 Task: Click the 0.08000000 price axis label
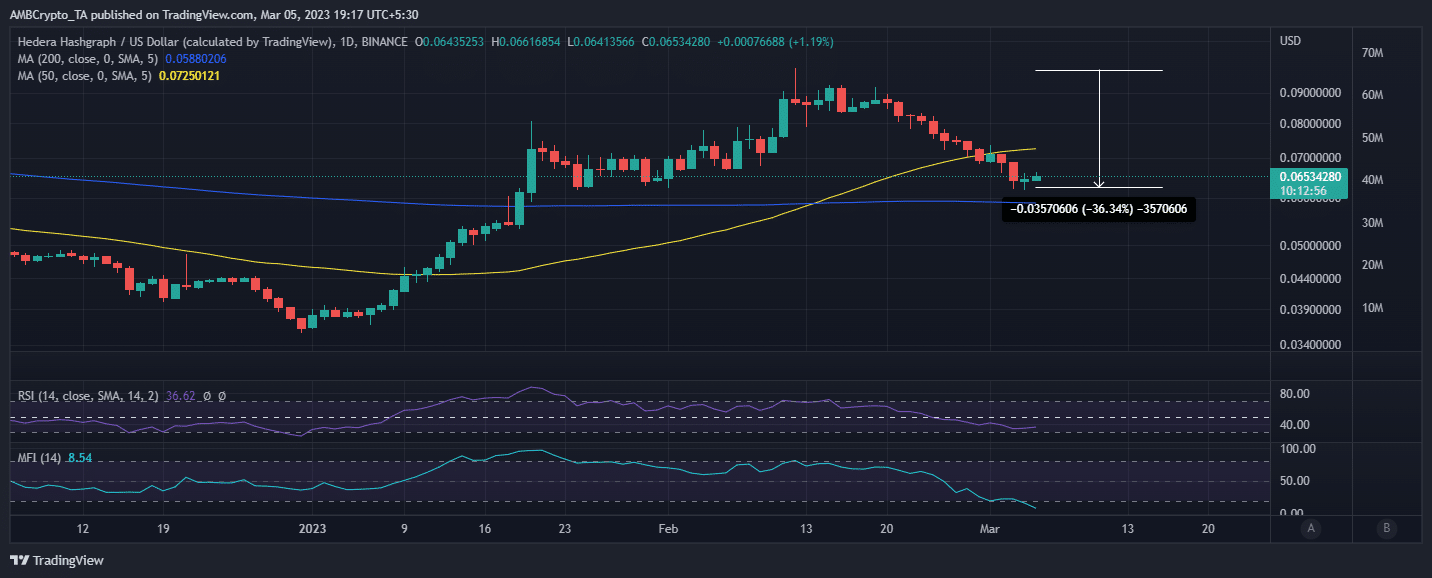1311,125
